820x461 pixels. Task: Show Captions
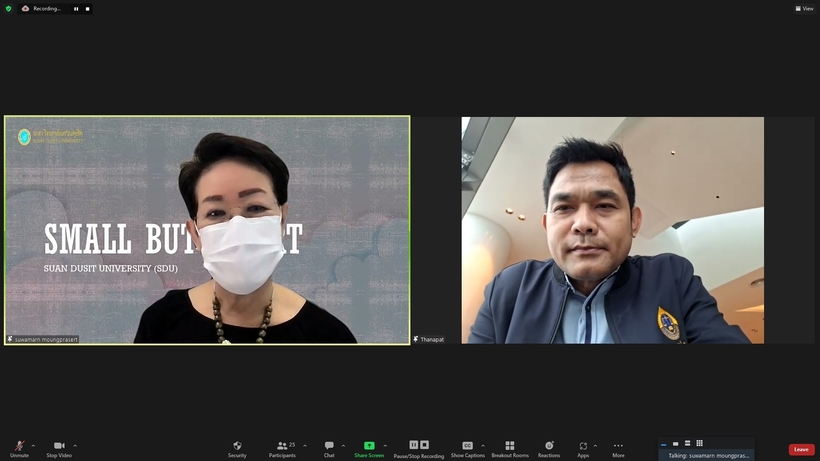[x=468, y=448]
